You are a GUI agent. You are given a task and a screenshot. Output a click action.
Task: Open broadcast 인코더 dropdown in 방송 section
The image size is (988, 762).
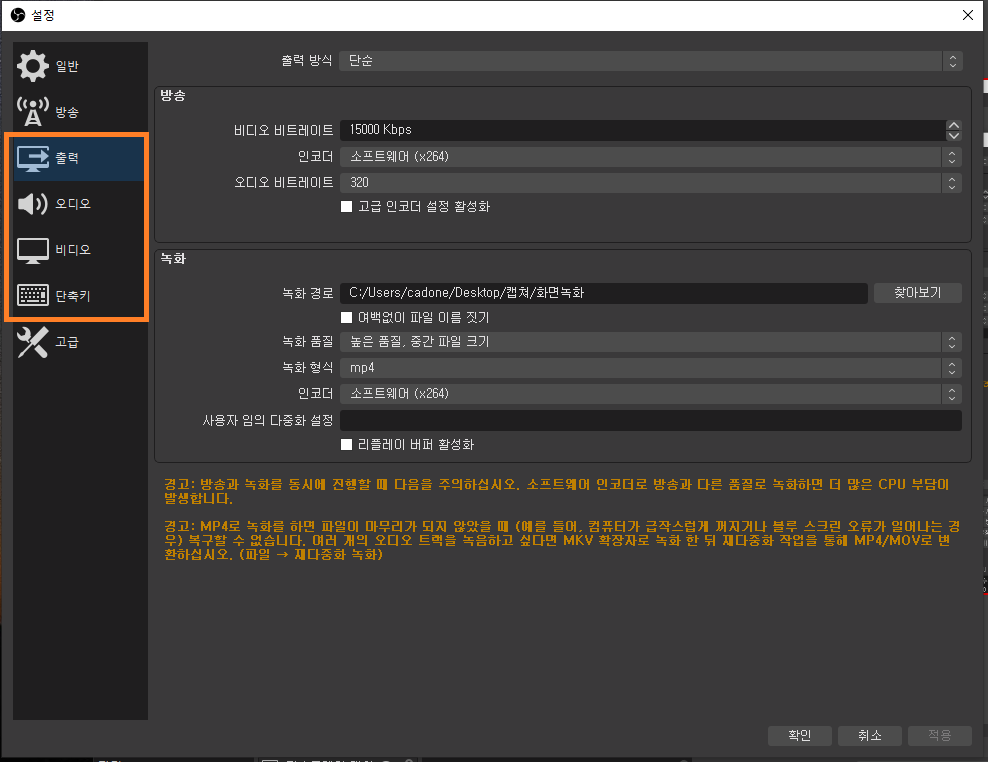(x=651, y=156)
